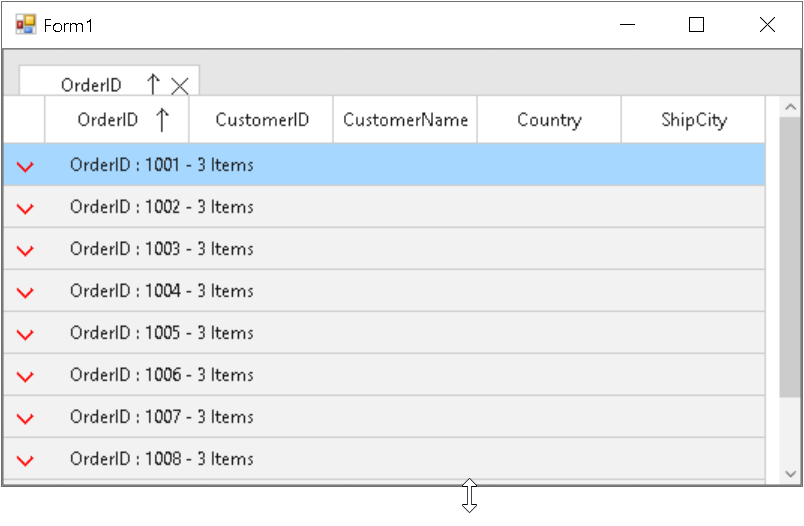
Task: Select the 'OrderID : 1006 - 3 Items' row
Action: click(x=384, y=375)
